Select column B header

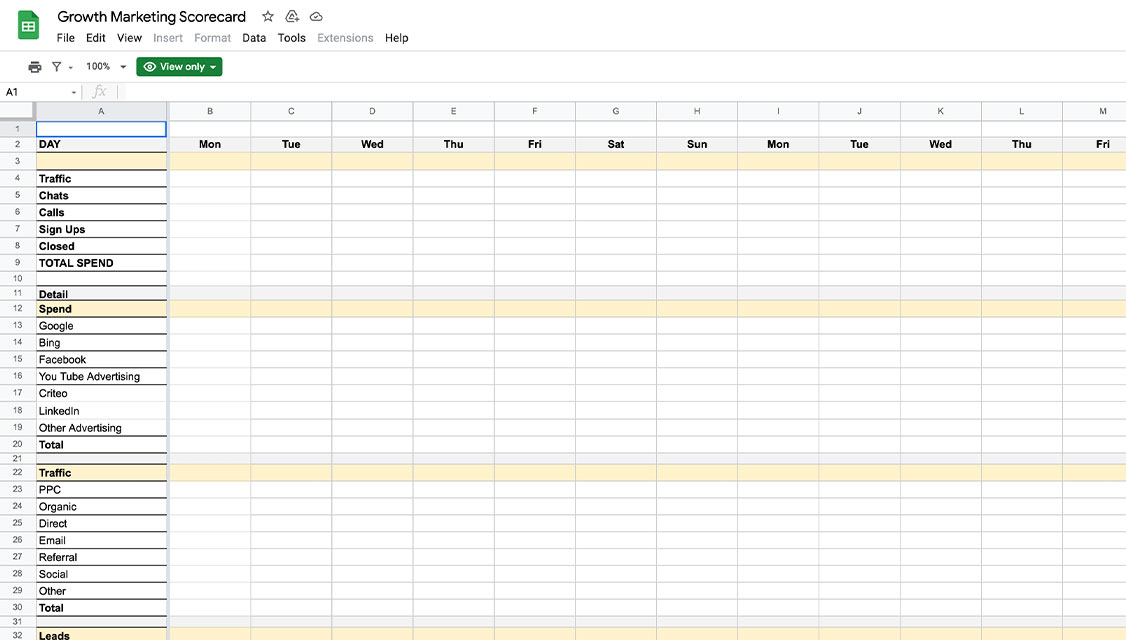210,111
